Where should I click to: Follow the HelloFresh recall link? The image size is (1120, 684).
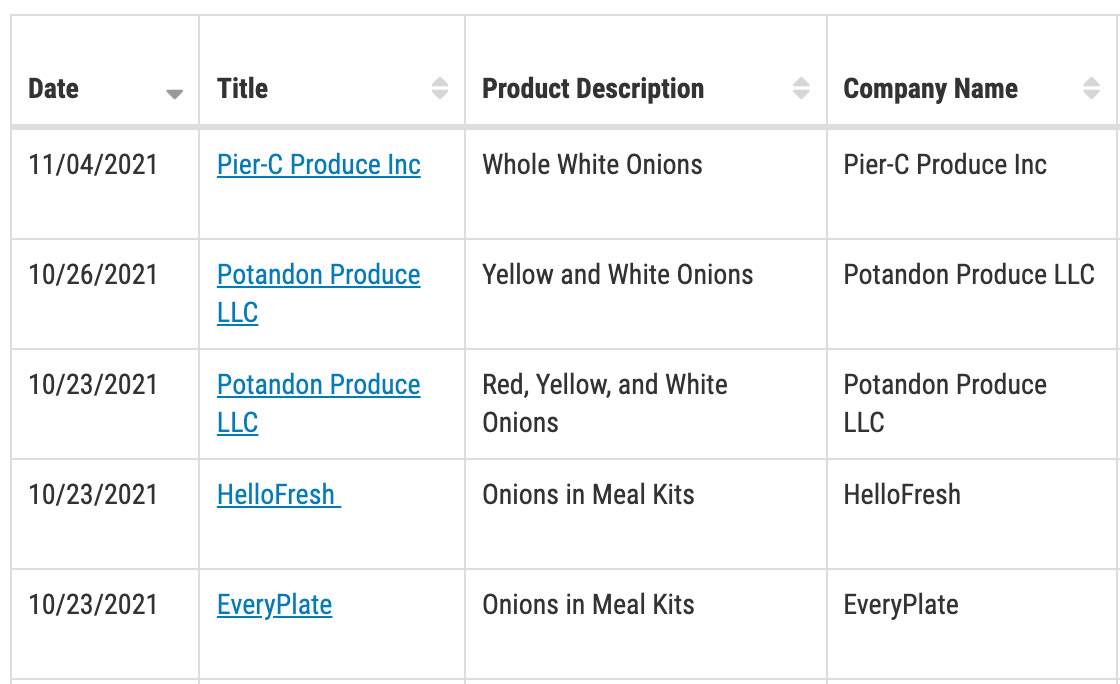(x=279, y=495)
